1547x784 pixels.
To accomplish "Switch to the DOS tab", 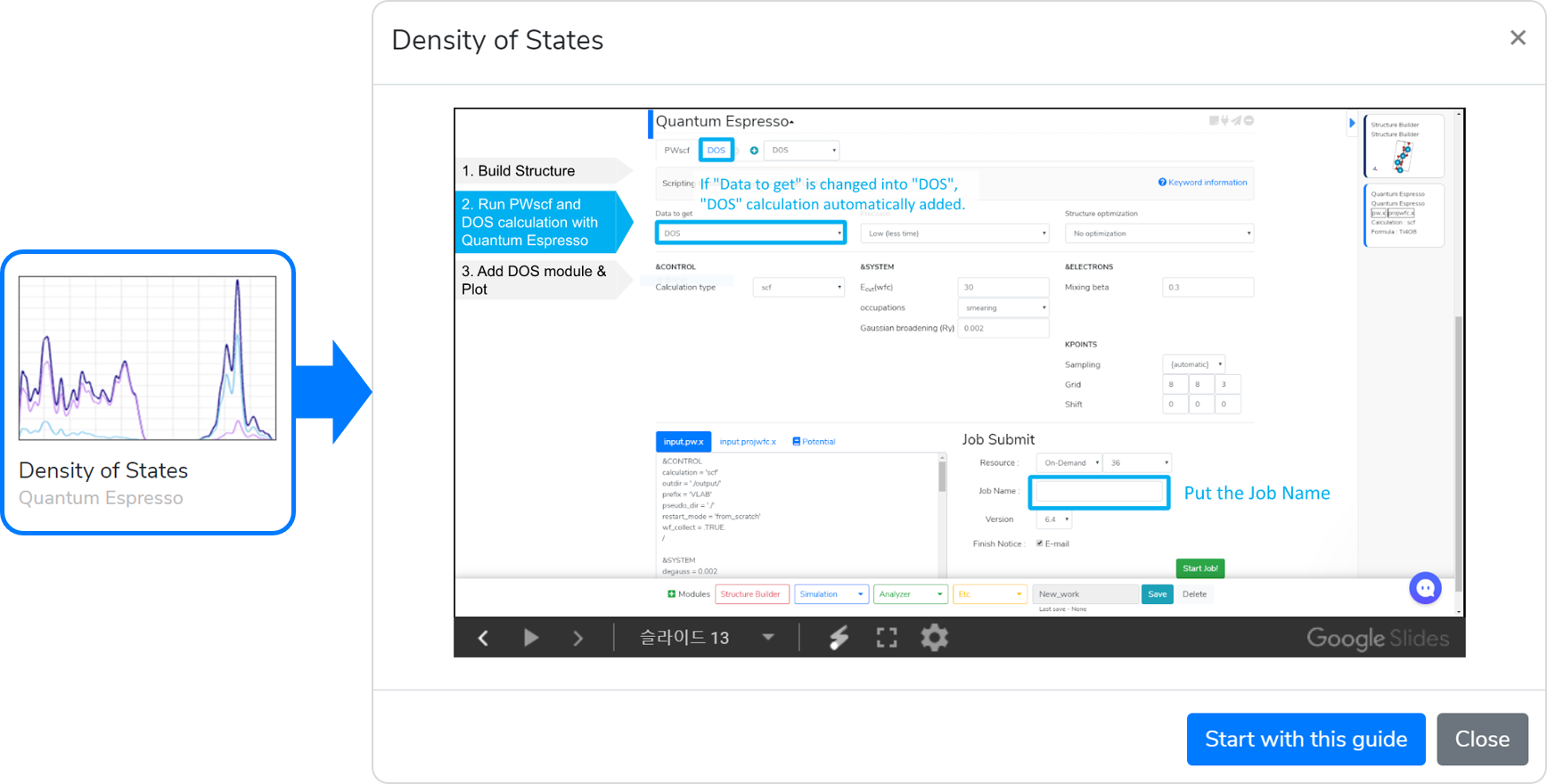I will pyautogui.click(x=716, y=151).
